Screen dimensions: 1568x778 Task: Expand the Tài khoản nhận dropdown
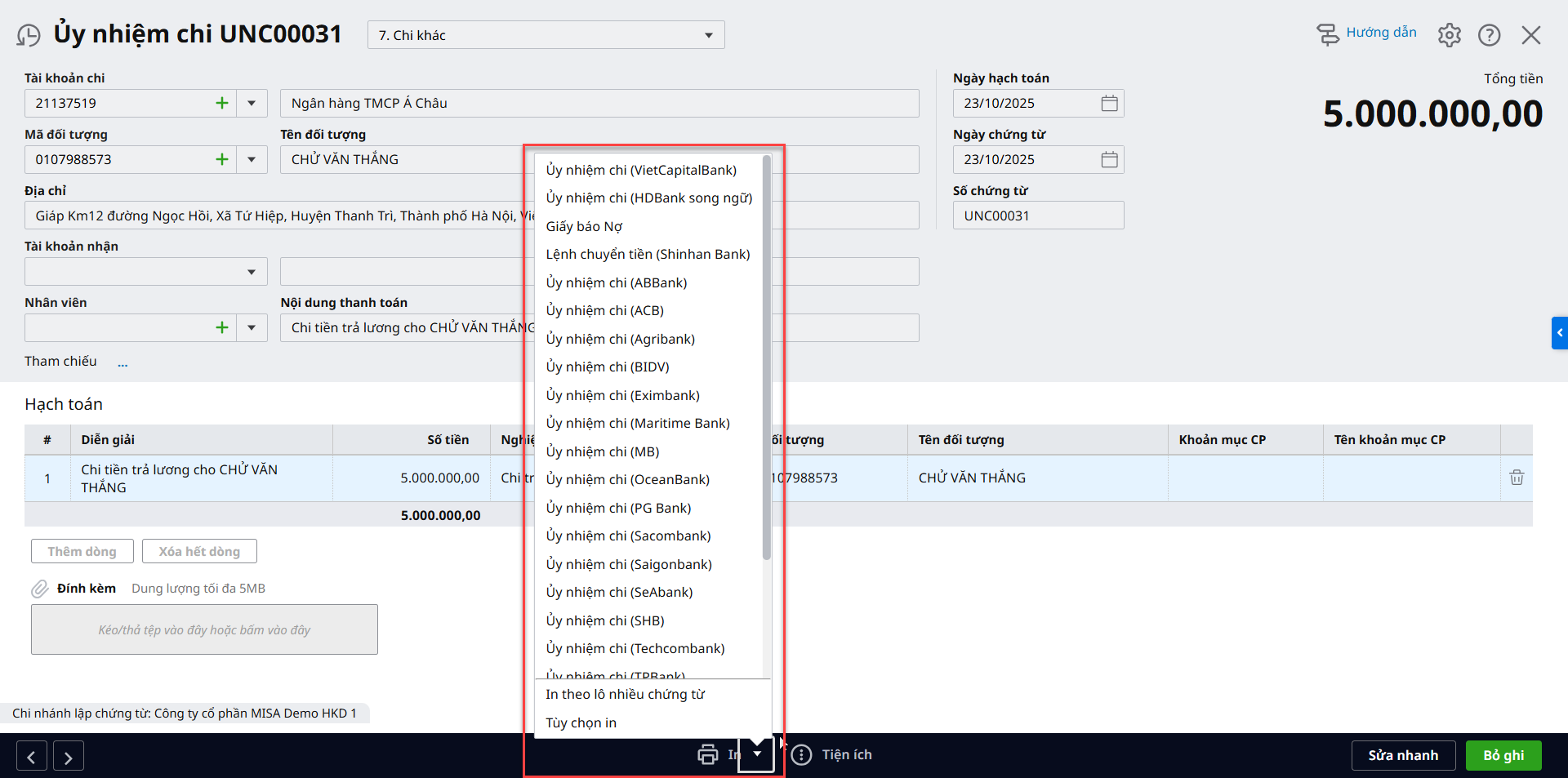coord(252,272)
